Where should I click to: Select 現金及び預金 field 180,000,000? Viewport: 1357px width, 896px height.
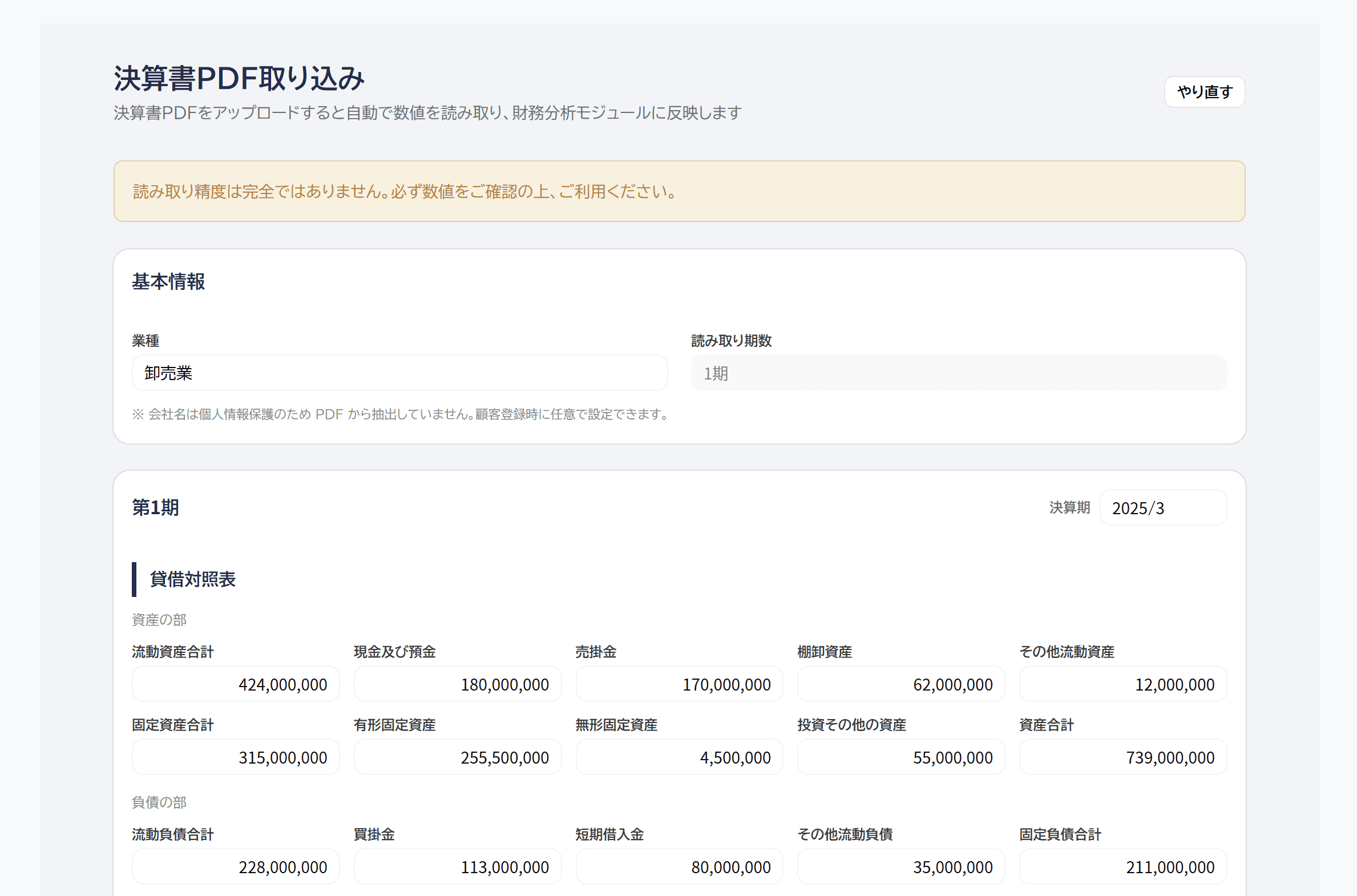[457, 684]
